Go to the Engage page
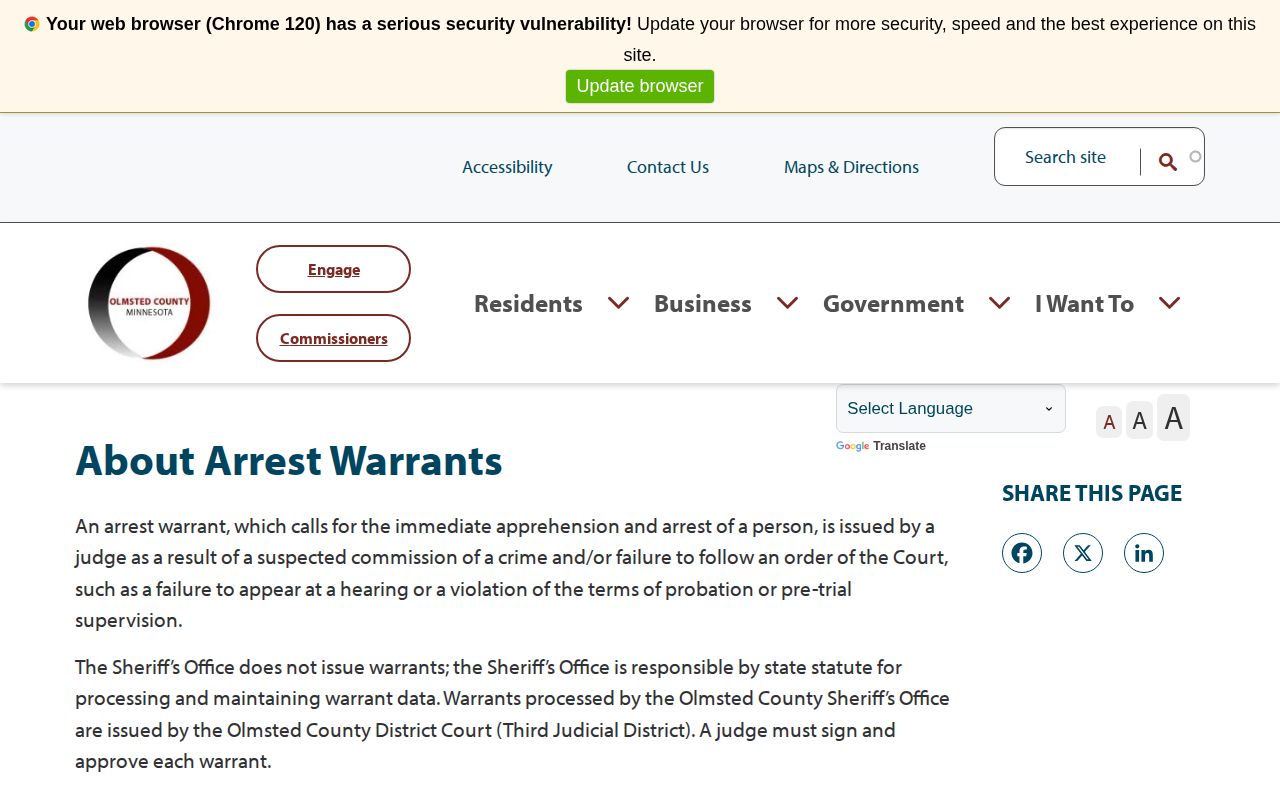1280x800 pixels. 333,269
